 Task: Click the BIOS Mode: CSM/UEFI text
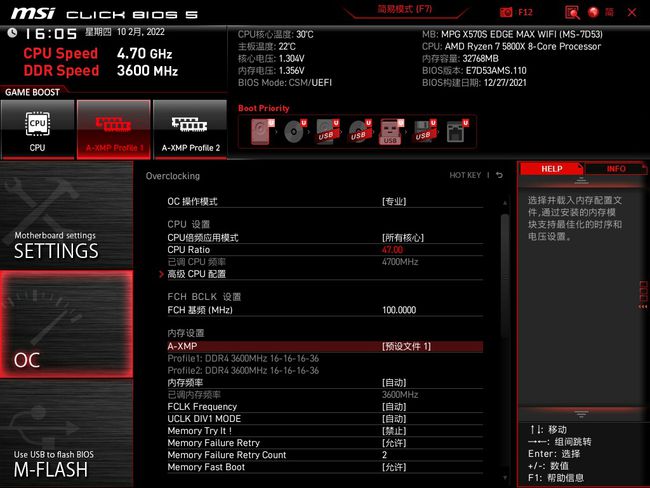(285, 83)
